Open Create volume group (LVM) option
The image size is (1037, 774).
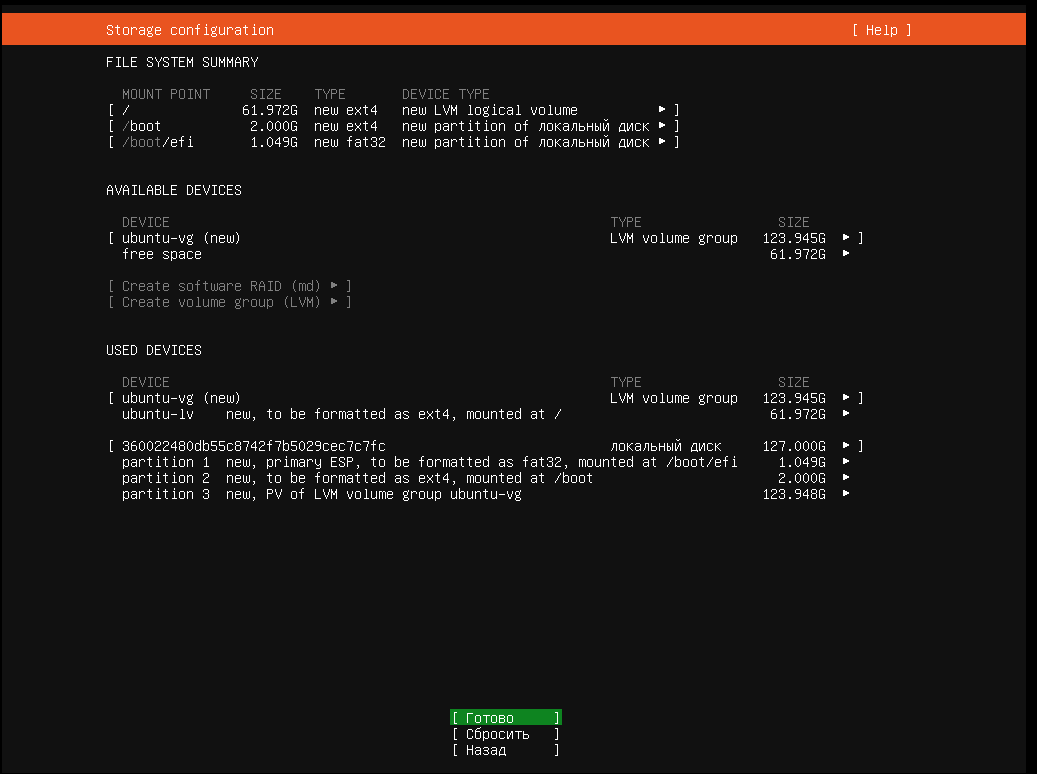[229, 302]
